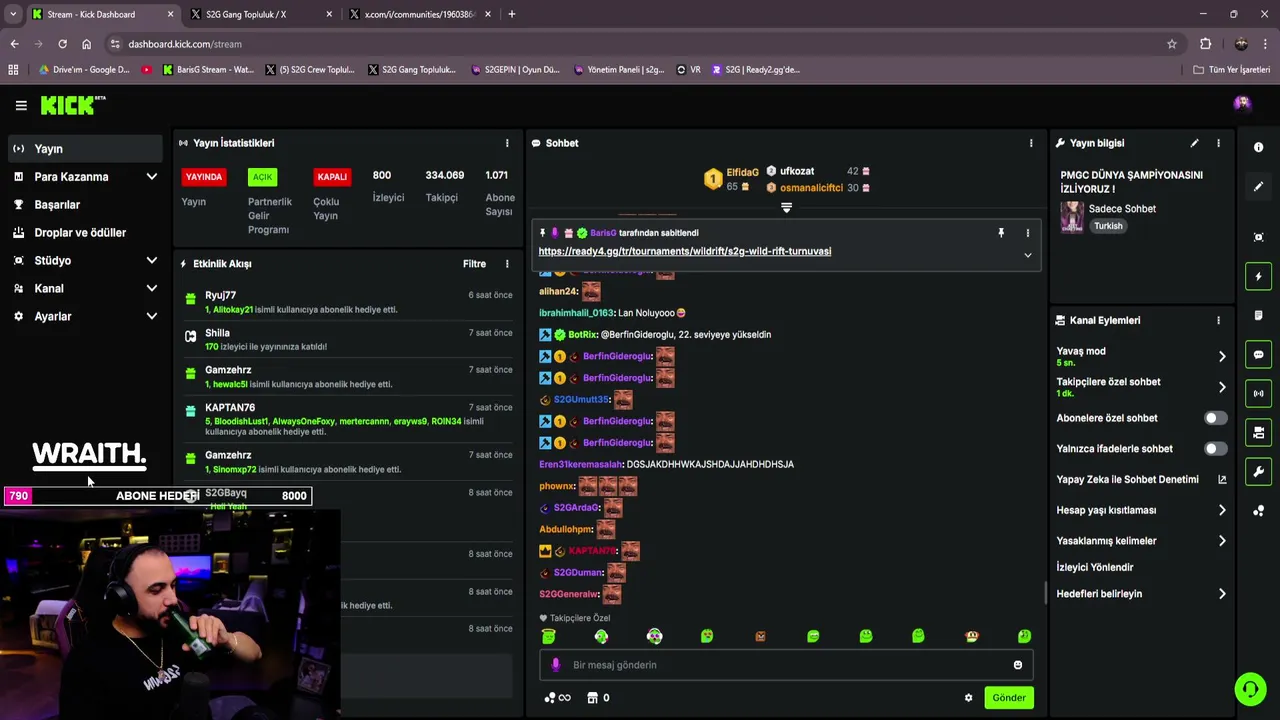Open the hamburger menu beside the Kick logo
This screenshot has width=1280, height=720.
21,105
